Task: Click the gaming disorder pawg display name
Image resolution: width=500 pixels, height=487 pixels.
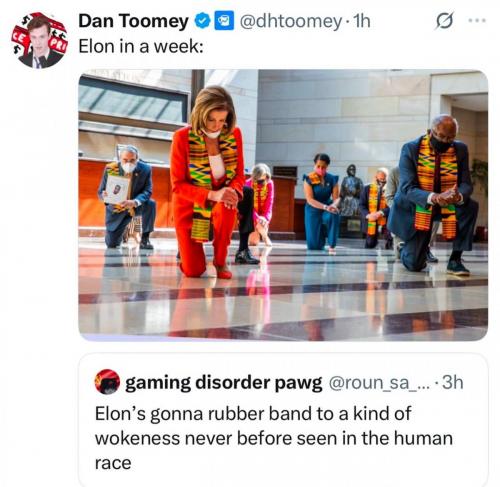Action: click(224, 383)
